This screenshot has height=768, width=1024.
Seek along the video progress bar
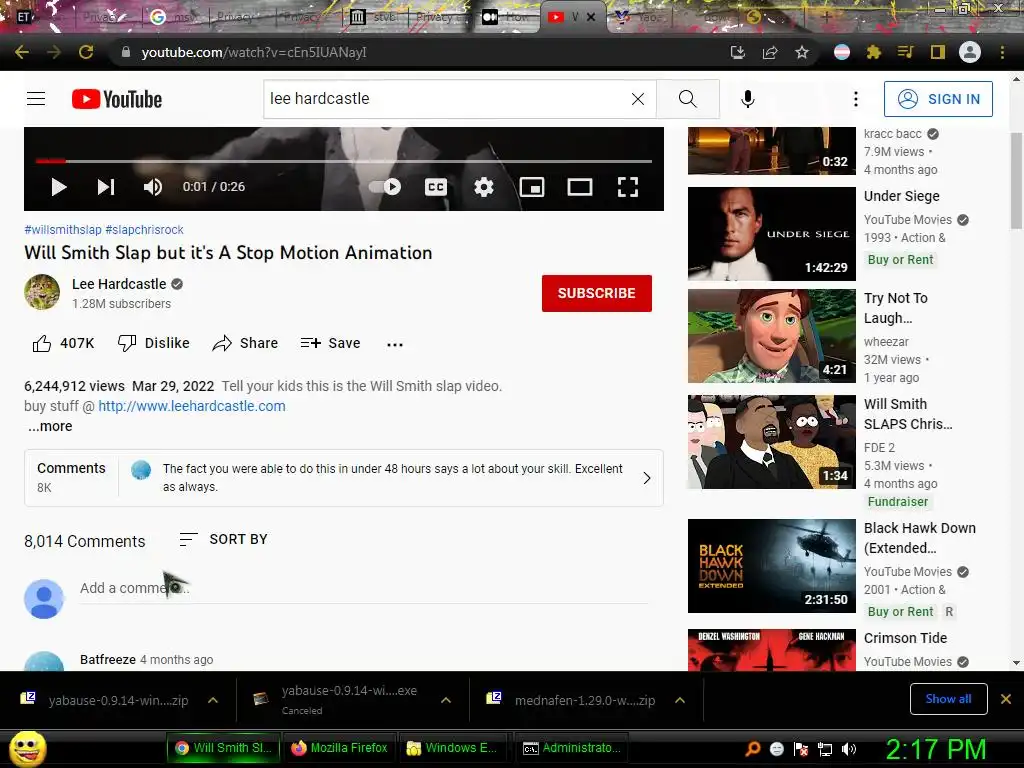(344, 161)
